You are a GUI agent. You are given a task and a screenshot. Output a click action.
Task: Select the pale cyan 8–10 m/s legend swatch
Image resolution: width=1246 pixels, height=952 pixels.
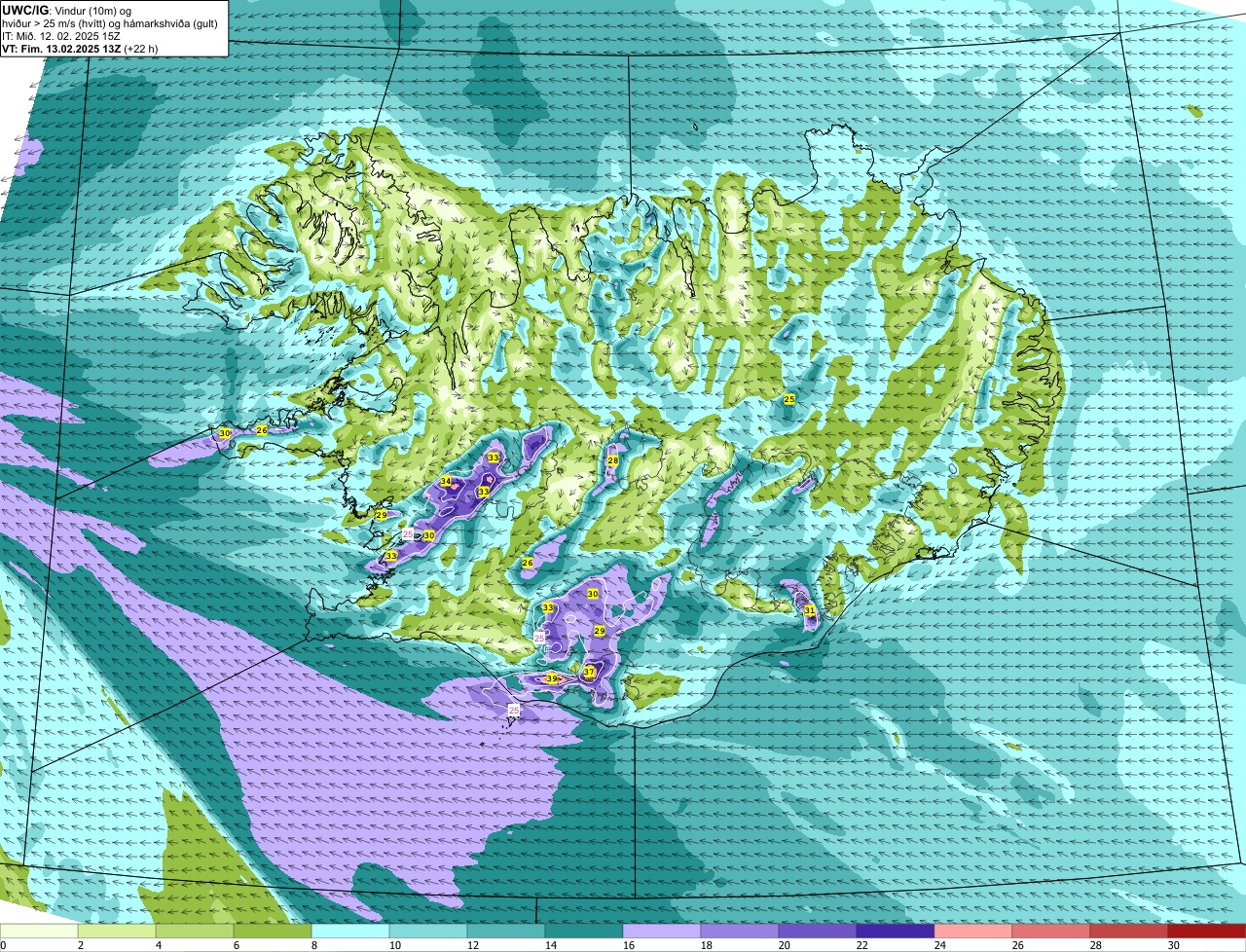tap(350, 932)
